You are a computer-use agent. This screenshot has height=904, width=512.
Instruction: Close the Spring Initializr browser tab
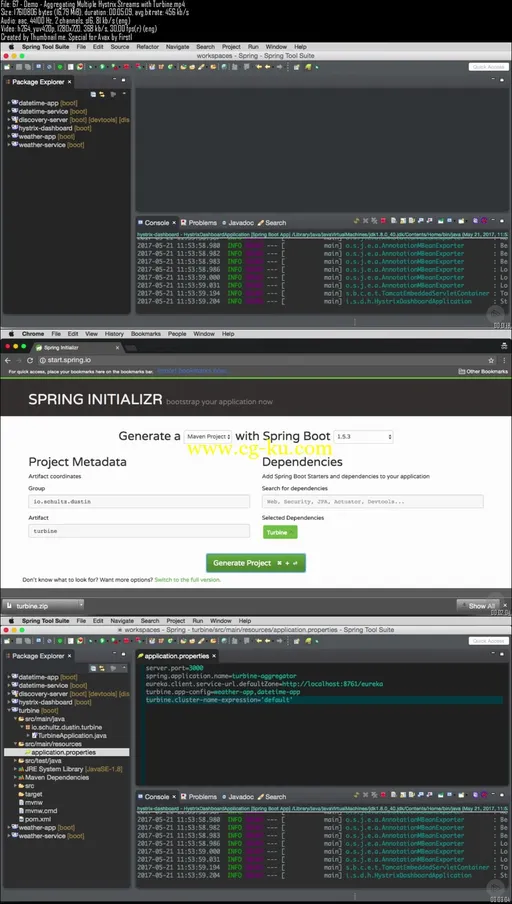[x=117, y=348]
